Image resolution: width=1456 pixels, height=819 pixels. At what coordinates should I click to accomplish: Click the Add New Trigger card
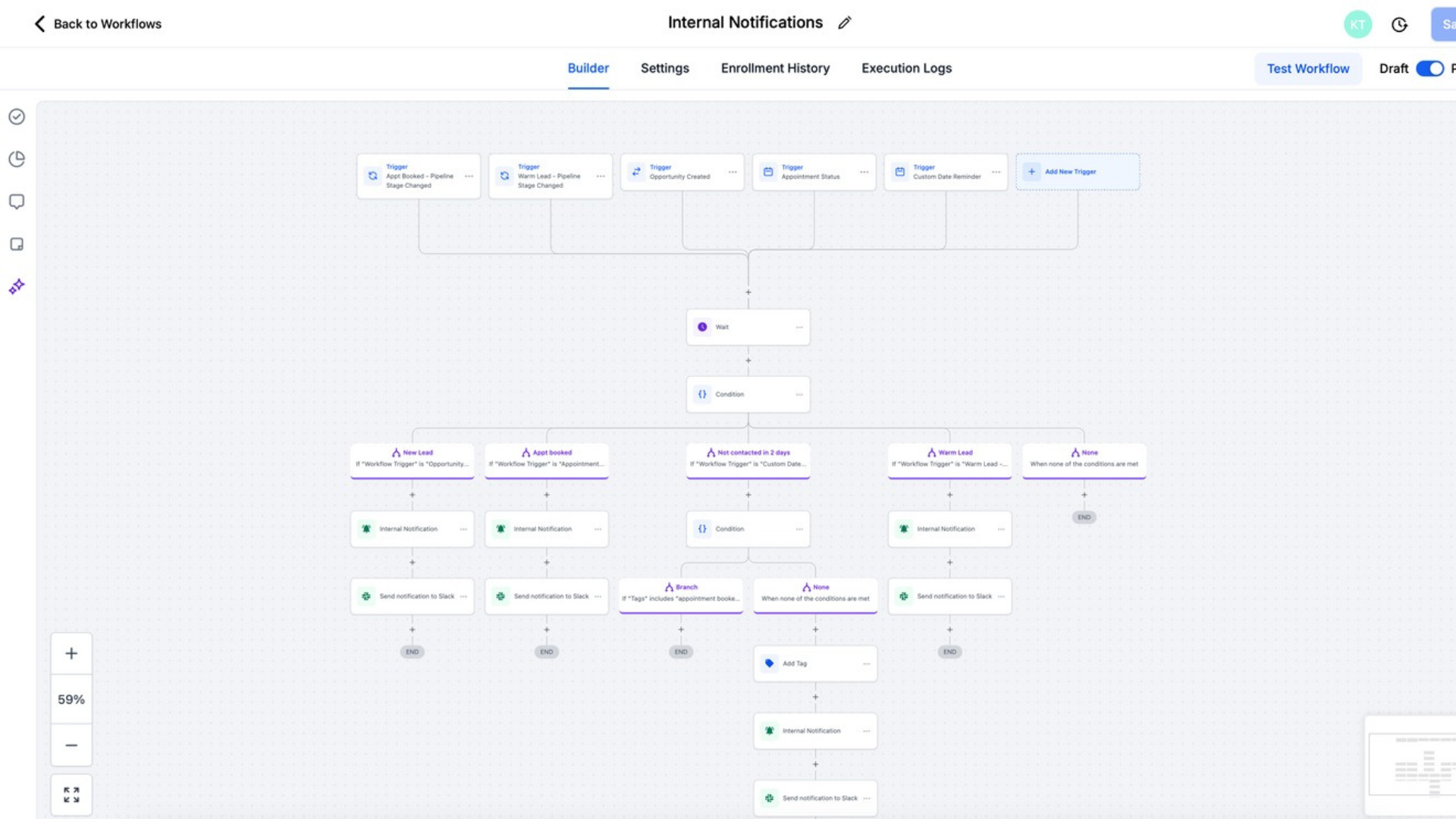tap(1077, 171)
